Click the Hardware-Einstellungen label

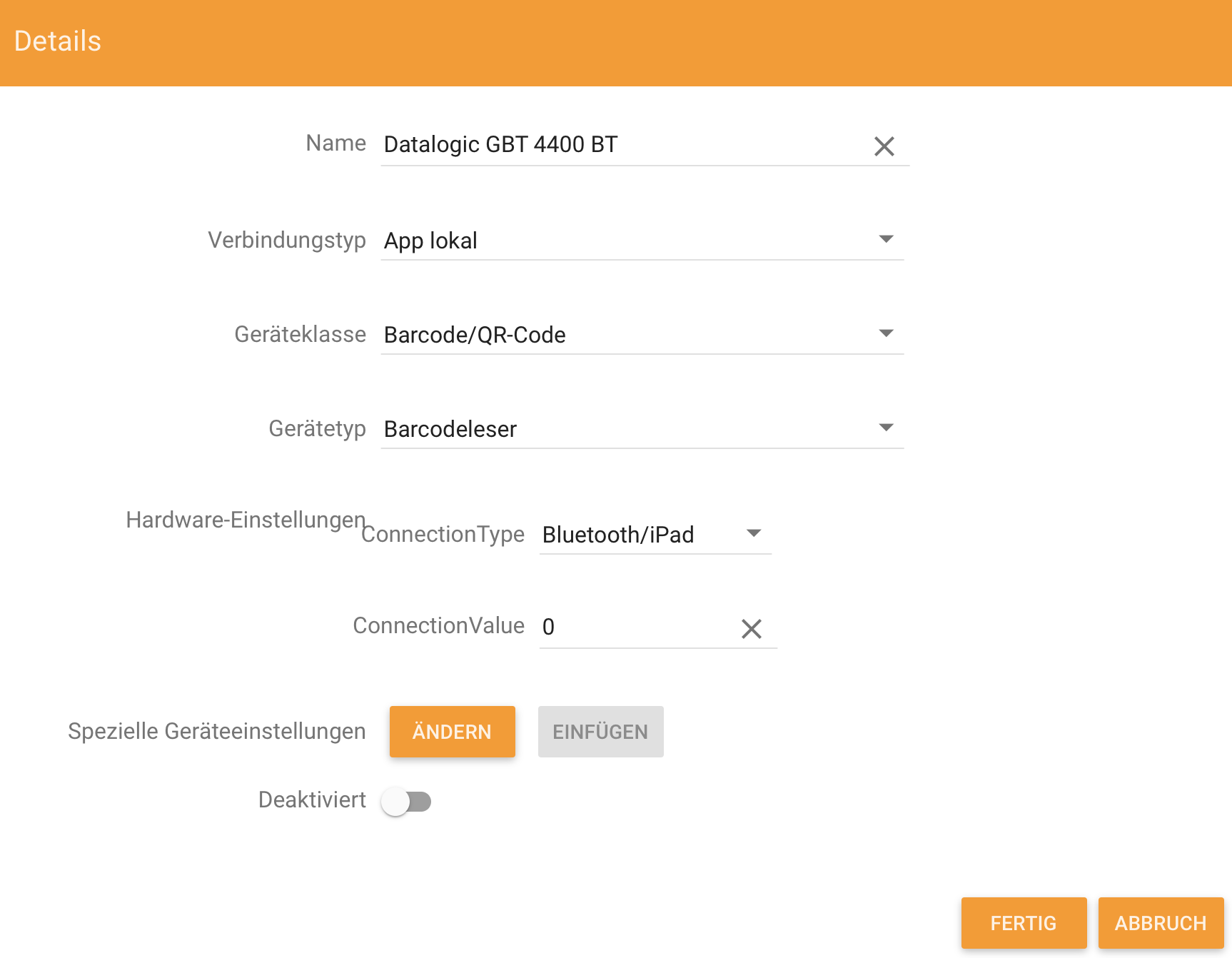246,520
